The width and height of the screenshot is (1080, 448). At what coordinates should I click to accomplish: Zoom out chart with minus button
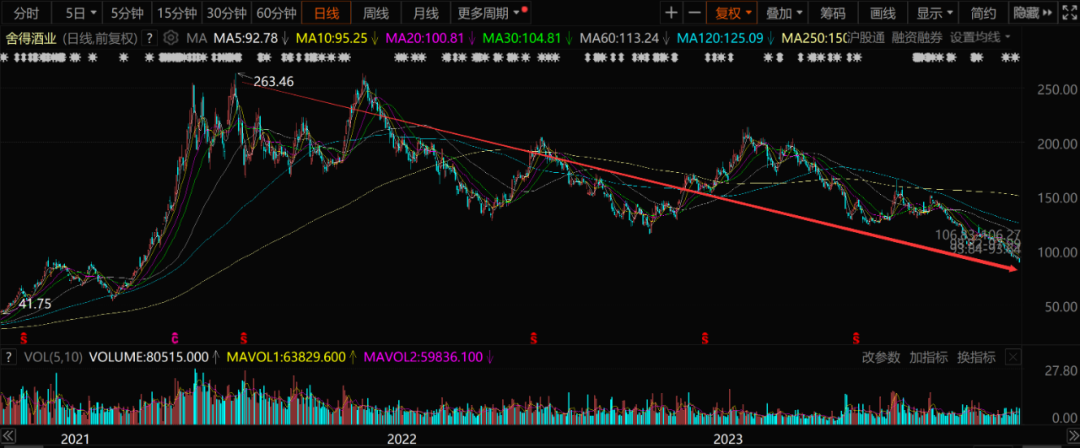[x=694, y=12]
